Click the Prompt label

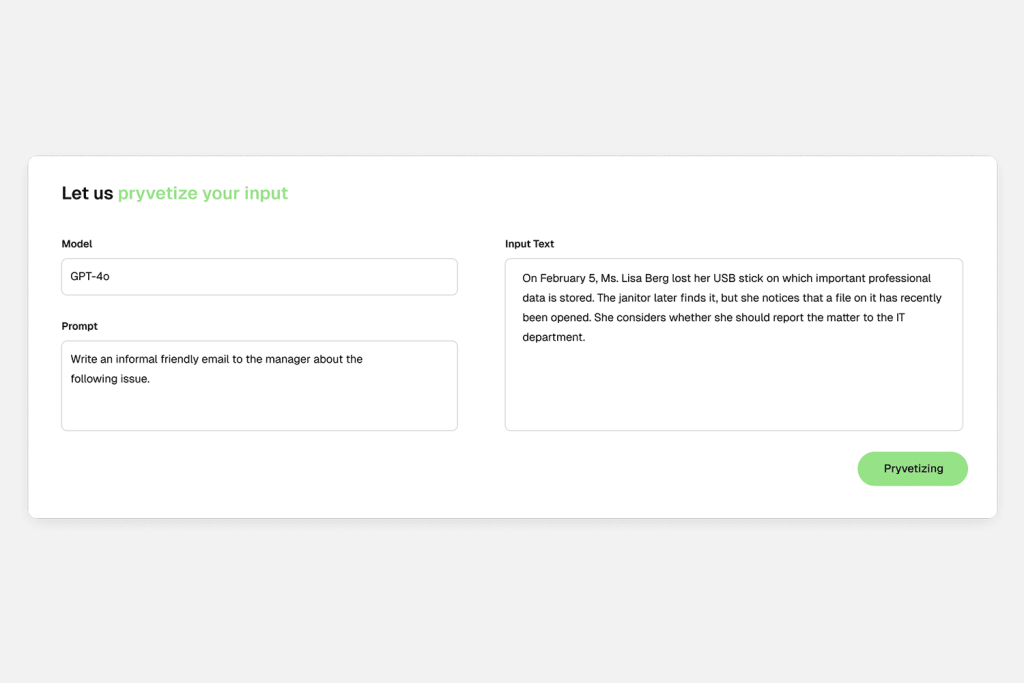[79, 325]
